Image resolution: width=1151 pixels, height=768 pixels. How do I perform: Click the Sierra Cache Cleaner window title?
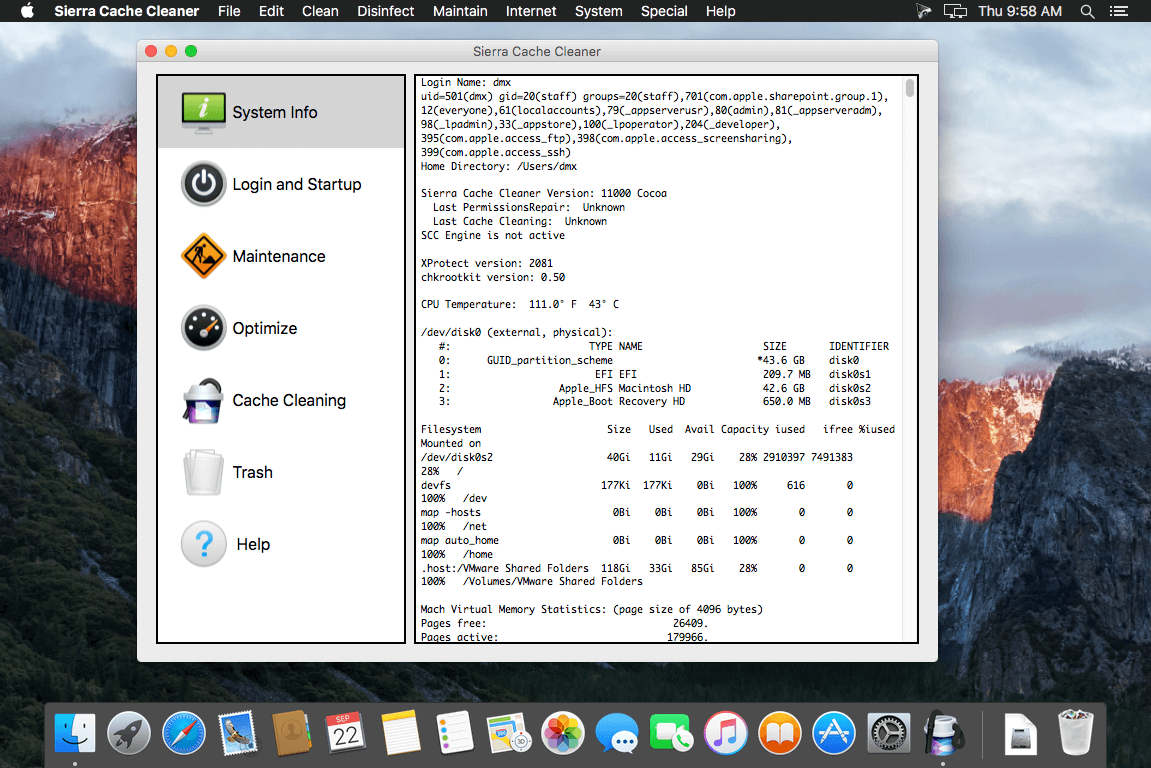coord(537,51)
